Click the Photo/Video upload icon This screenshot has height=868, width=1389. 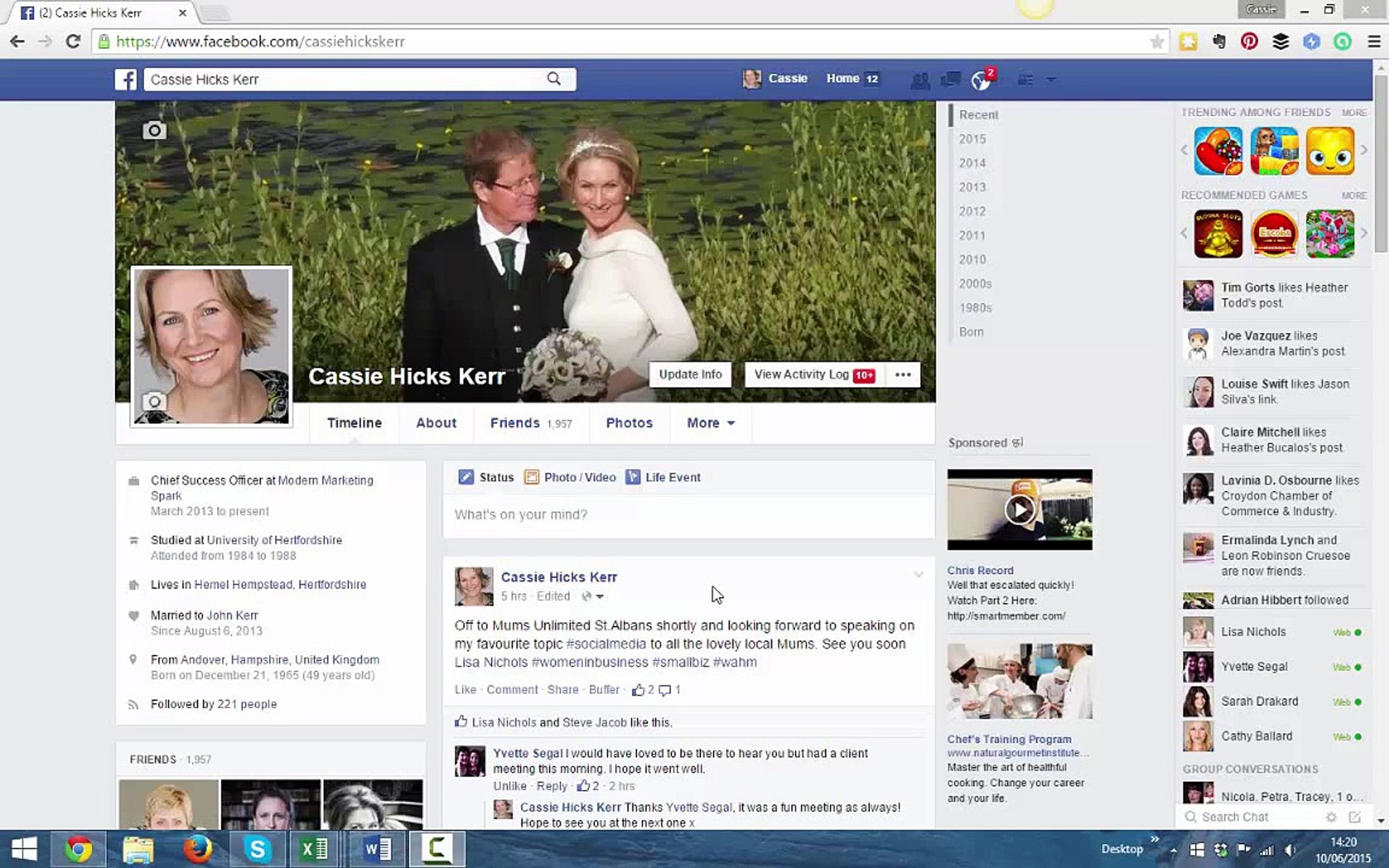click(531, 477)
